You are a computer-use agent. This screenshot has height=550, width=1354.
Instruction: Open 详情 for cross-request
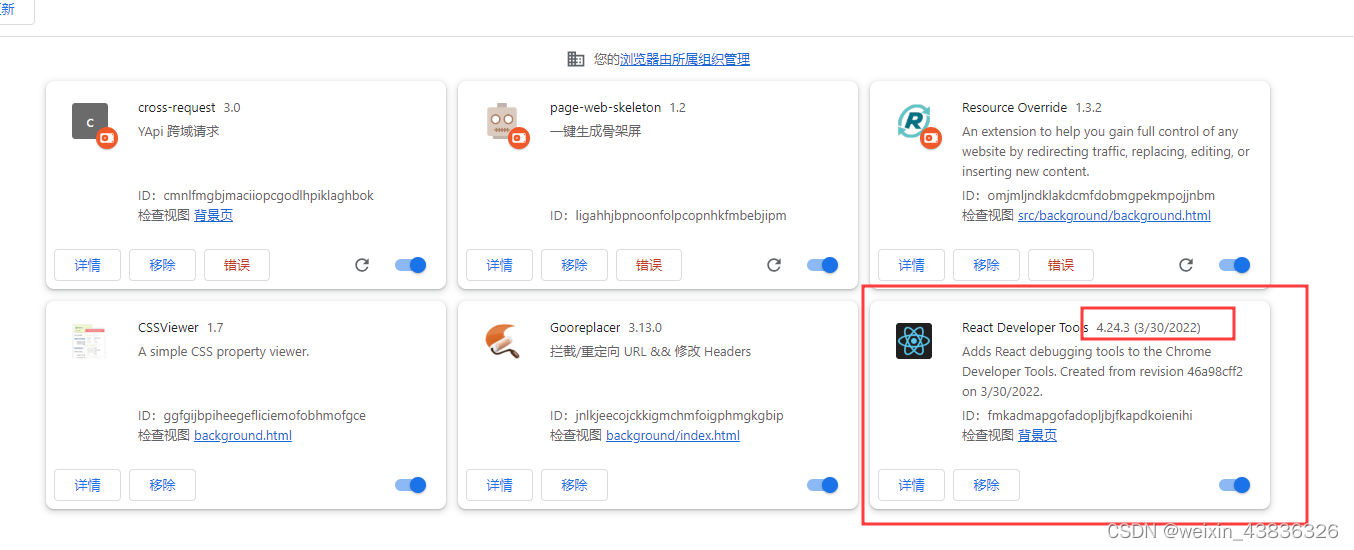pos(87,265)
